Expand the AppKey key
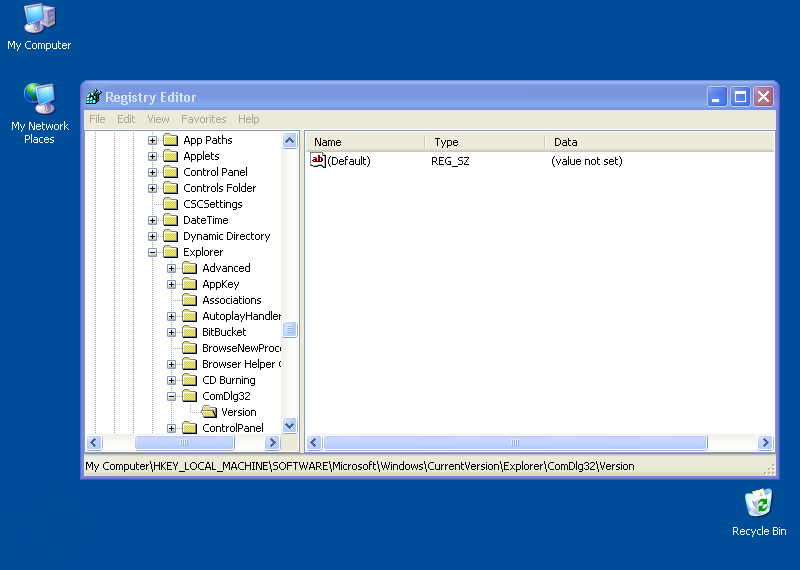The image size is (800, 570). click(171, 284)
